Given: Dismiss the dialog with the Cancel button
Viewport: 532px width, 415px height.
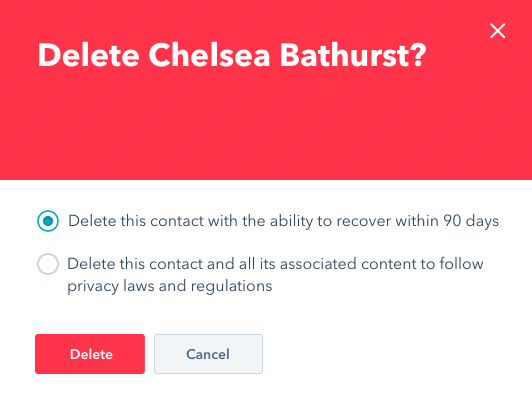Looking at the screenshot, I should 208,354.
